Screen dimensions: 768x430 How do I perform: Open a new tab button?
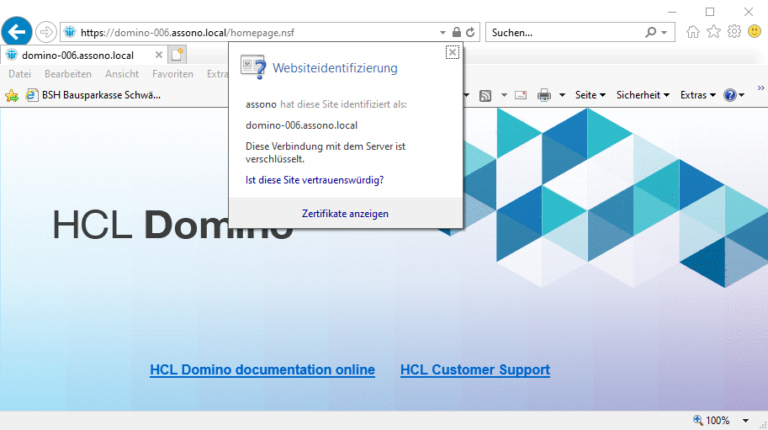tap(177, 55)
